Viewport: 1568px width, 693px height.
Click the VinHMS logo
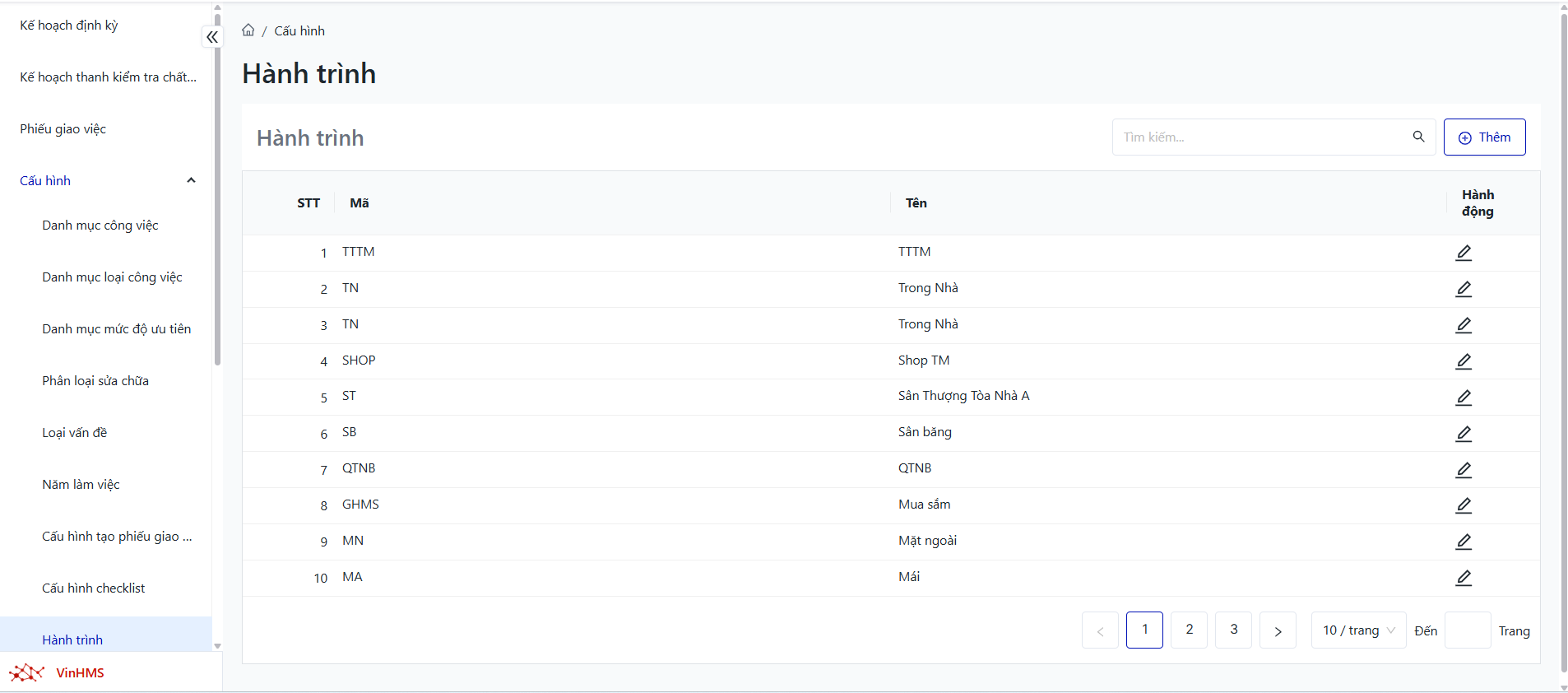pos(57,672)
